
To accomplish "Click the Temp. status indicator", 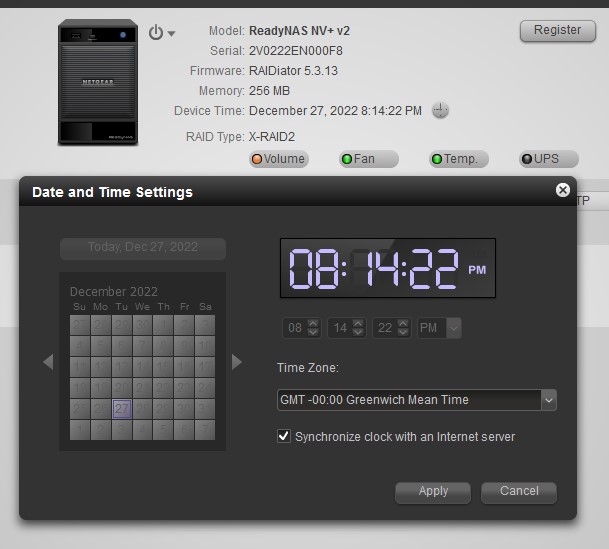I will [x=459, y=159].
